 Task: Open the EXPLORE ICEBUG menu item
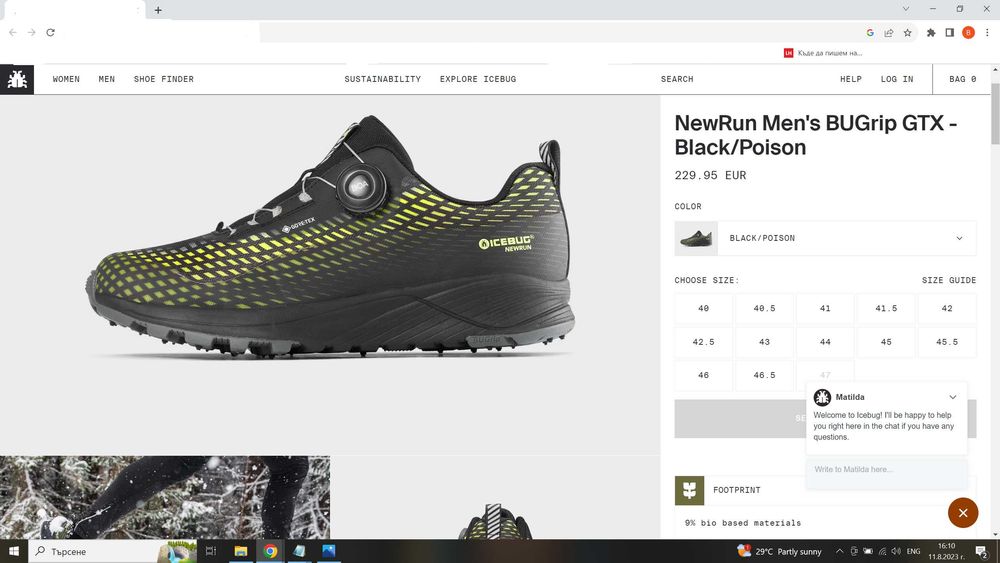[478, 79]
